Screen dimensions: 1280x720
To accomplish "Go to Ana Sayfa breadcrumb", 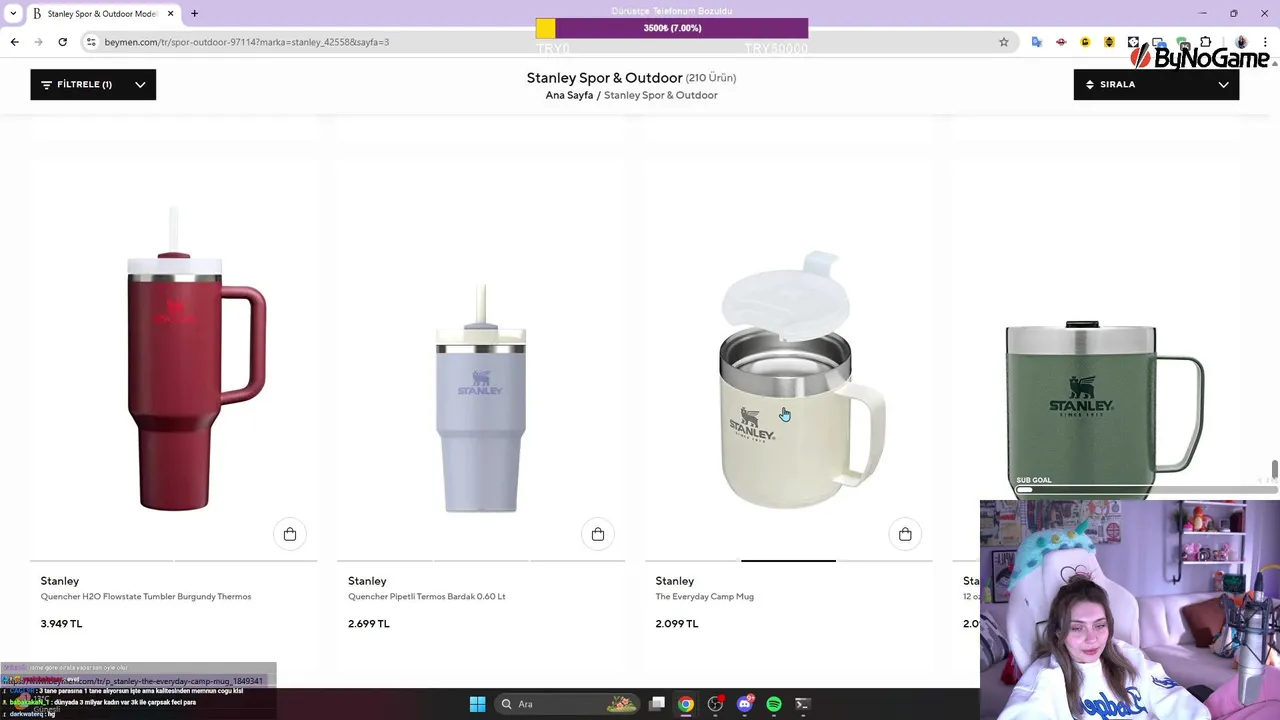I will pyautogui.click(x=569, y=95).
